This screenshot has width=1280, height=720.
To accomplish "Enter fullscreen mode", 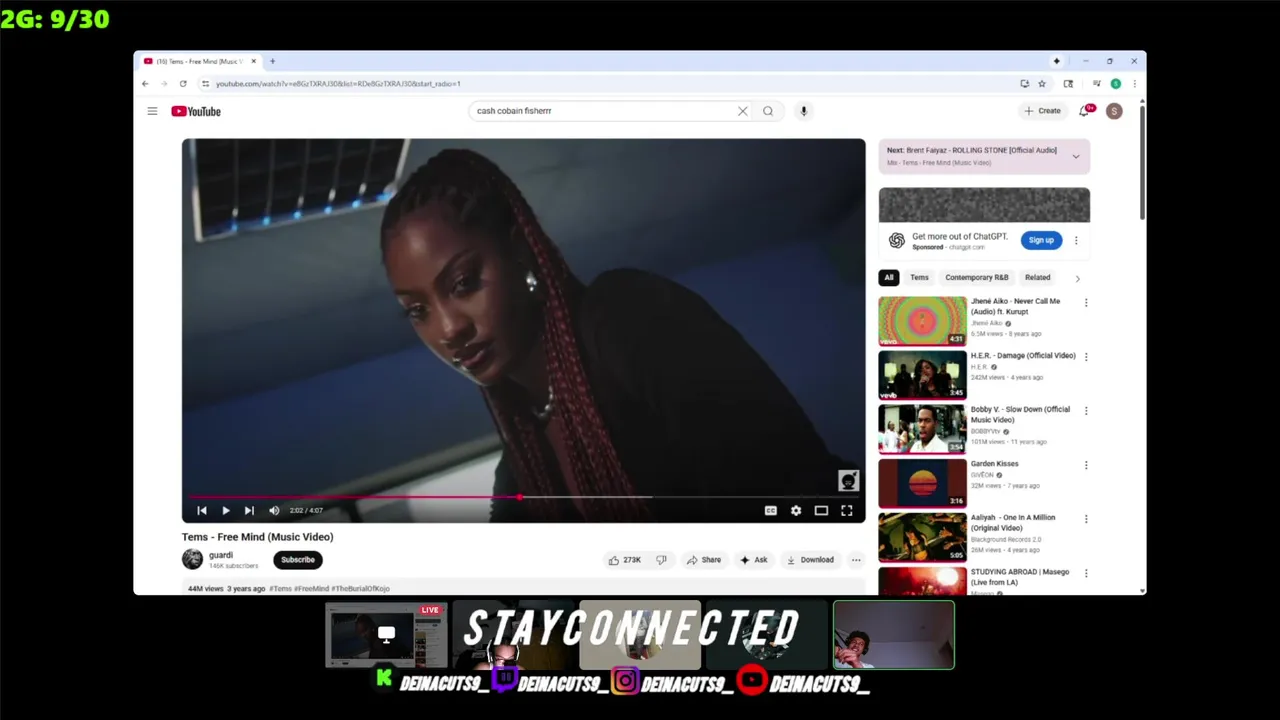I will point(847,510).
